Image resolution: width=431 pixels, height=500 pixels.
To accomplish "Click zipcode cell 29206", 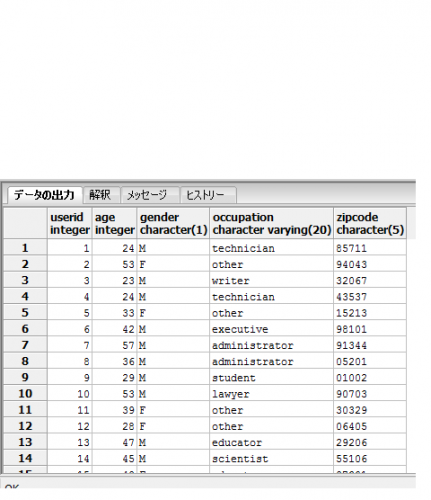I will (370, 442).
